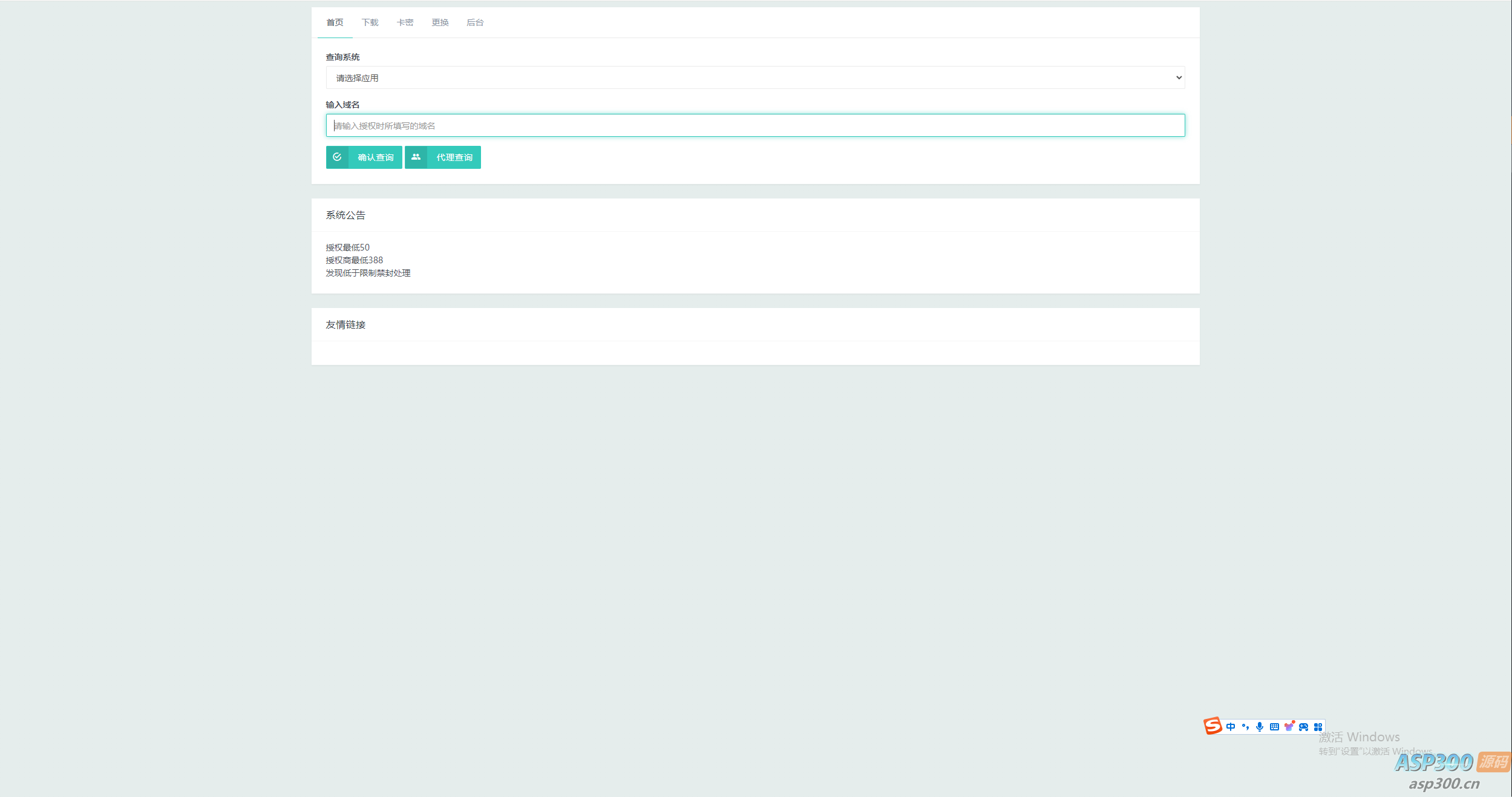The image size is (1512, 797).
Task: Open the 后台 tab
Action: 475,23
